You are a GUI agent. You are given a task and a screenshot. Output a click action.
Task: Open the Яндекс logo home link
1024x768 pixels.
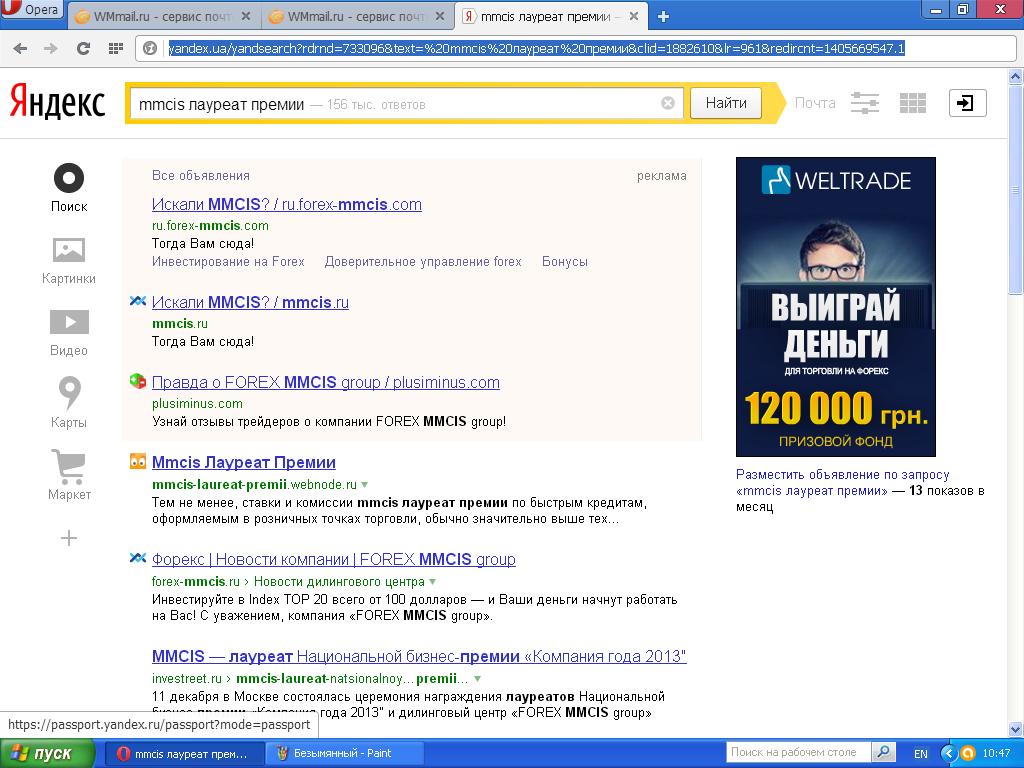57,103
